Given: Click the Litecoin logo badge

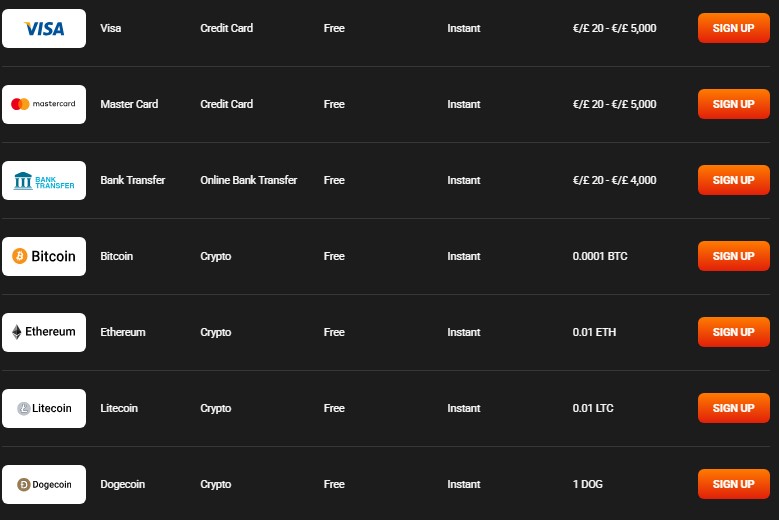Looking at the screenshot, I should coord(44,408).
